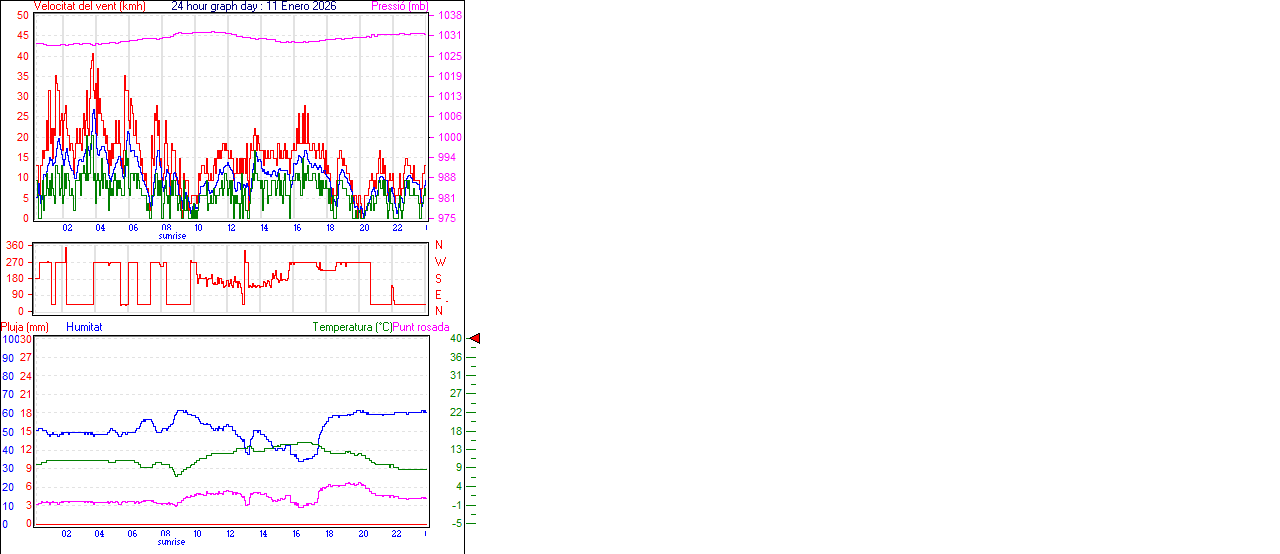Click the "Velocitat del vent (kmh)" label

click(x=89, y=6)
